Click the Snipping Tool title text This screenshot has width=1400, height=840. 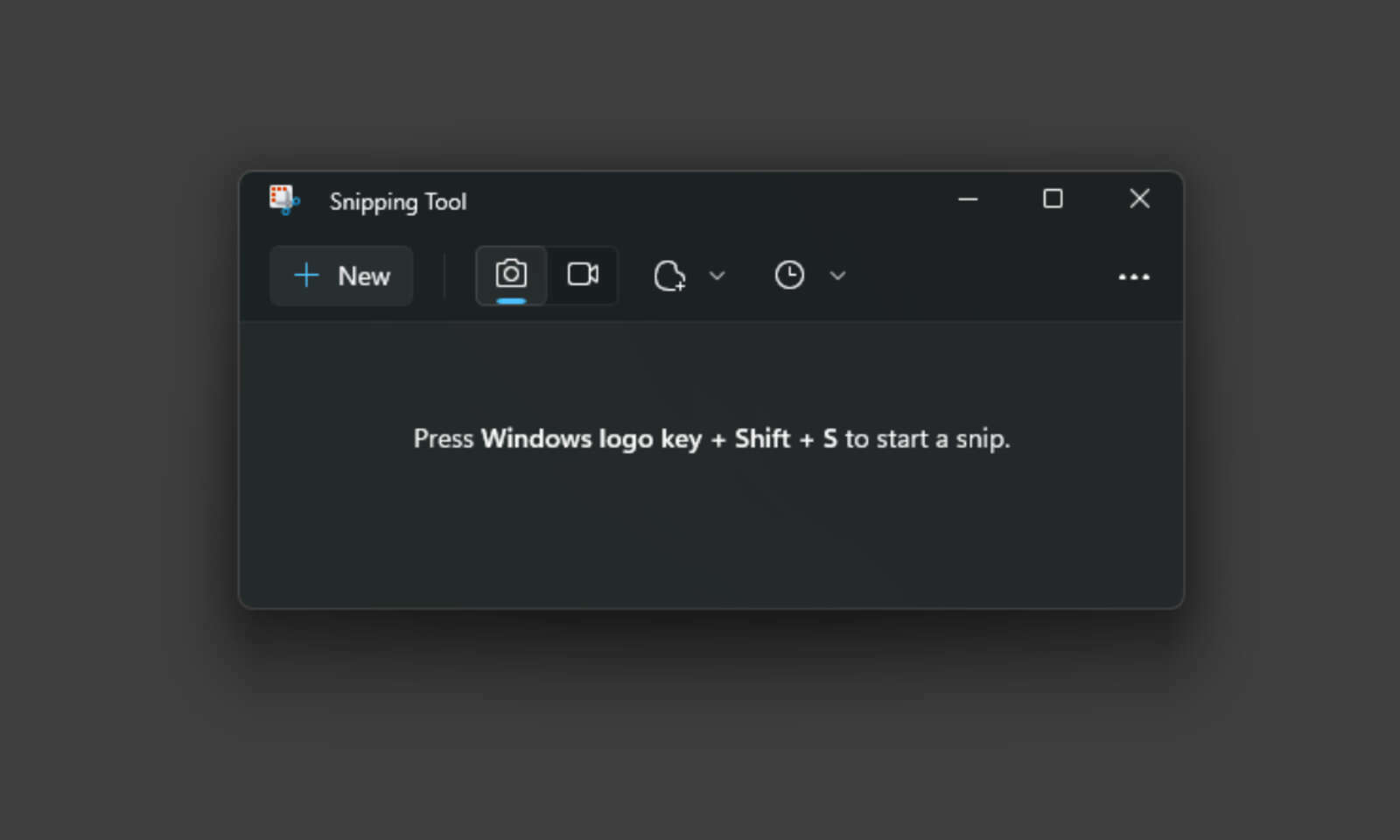coord(398,201)
